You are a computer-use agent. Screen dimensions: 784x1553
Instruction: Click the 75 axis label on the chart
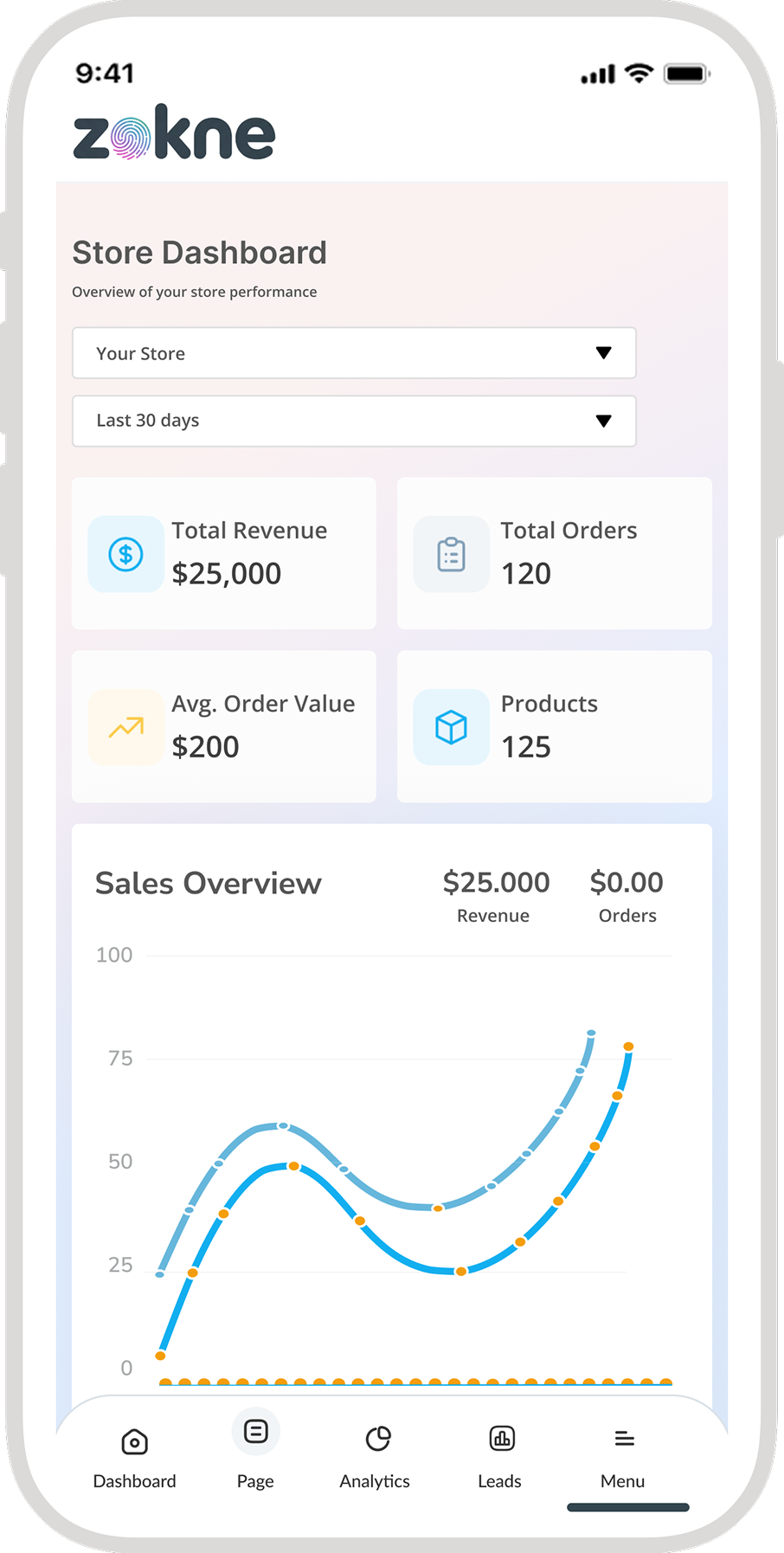click(120, 1058)
